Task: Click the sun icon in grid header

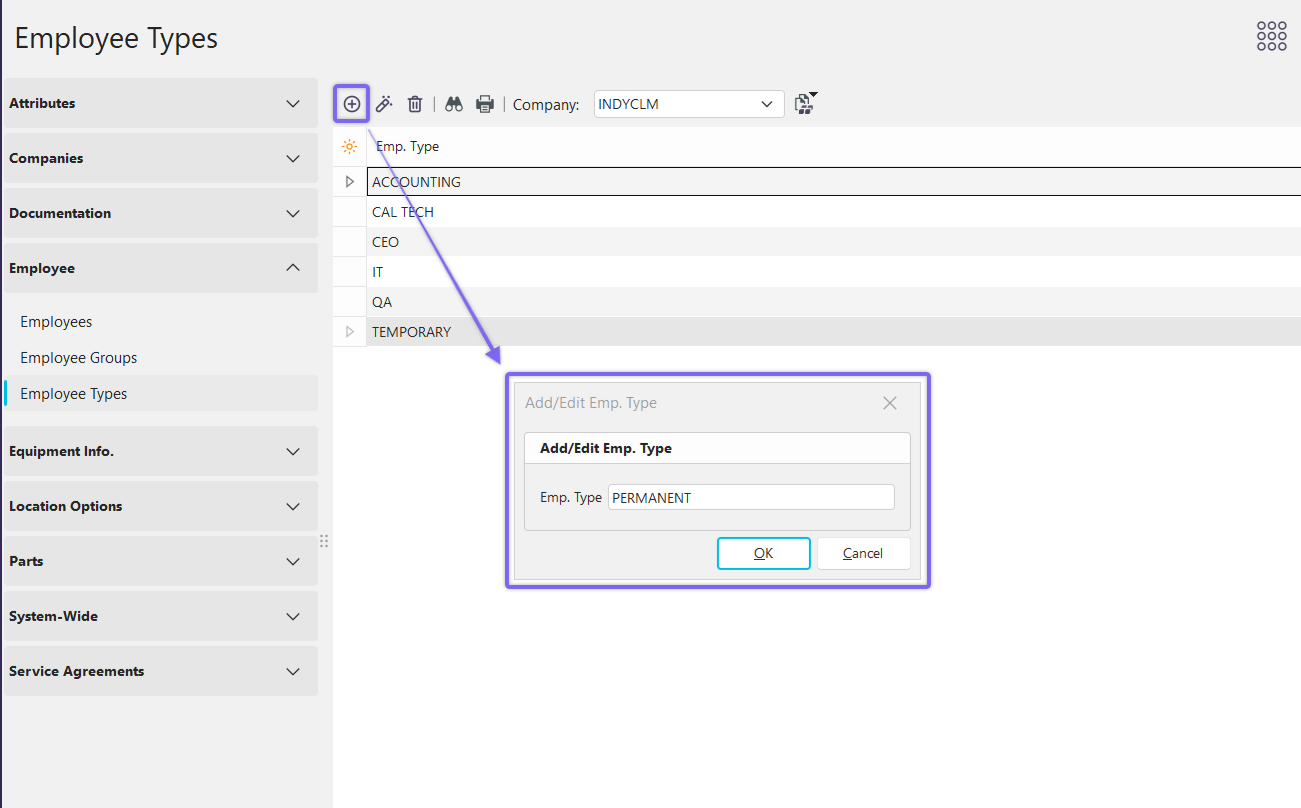Action: 349,147
